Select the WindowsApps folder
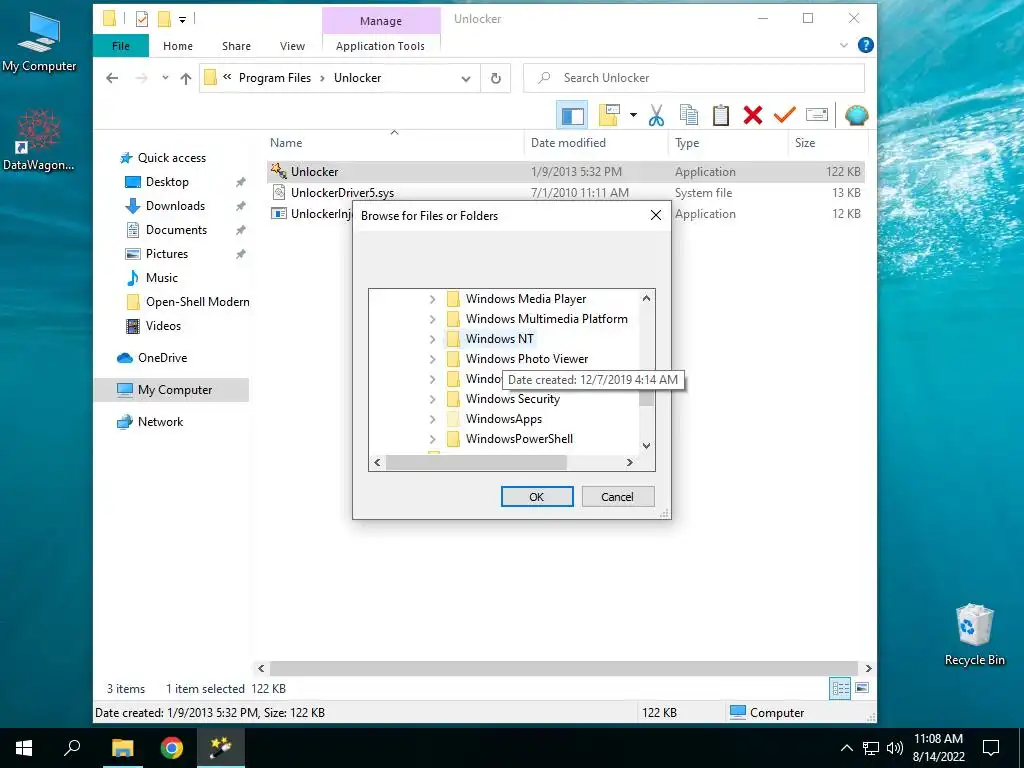 504,419
